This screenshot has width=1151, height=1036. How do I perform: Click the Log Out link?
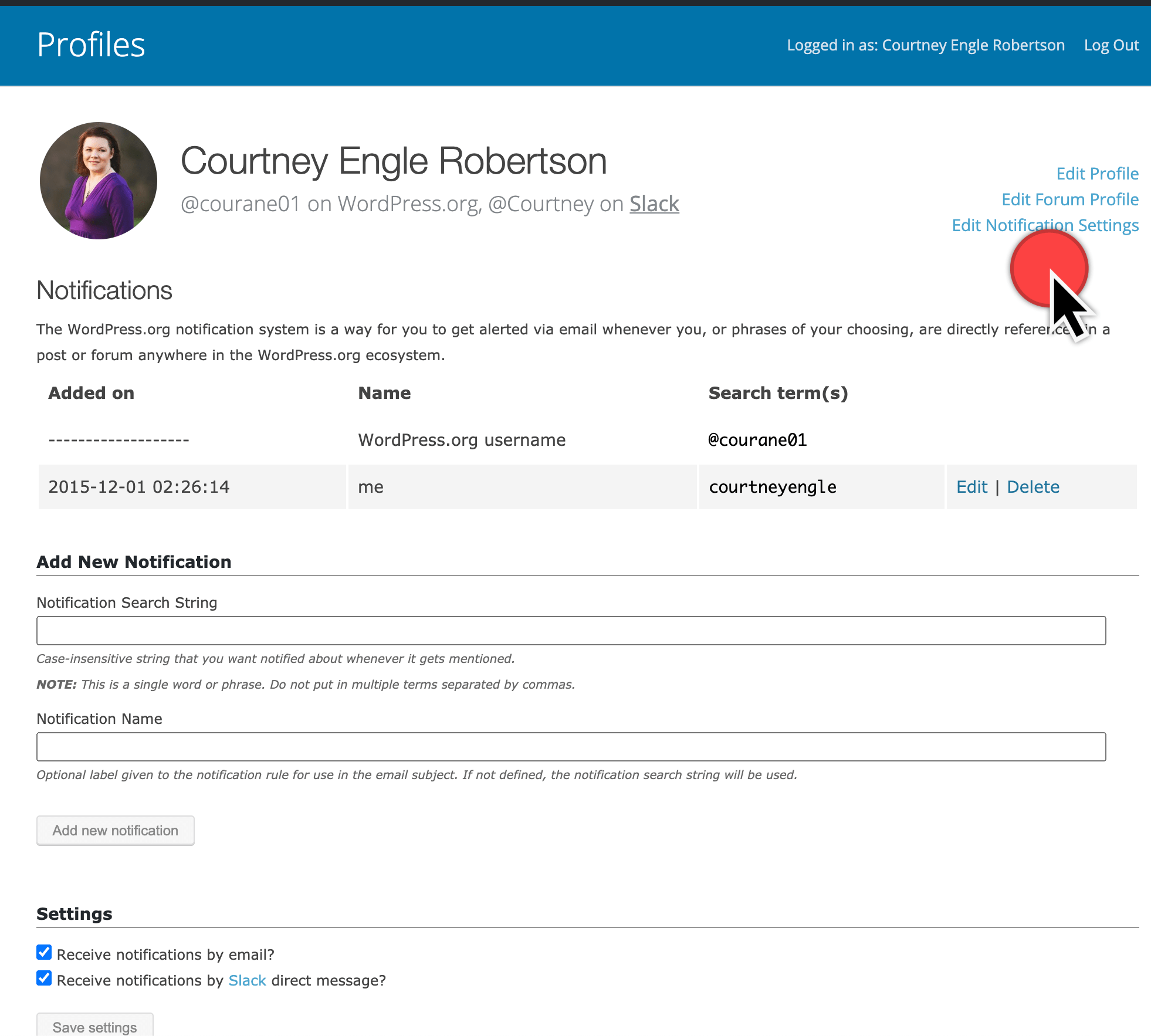[1111, 45]
